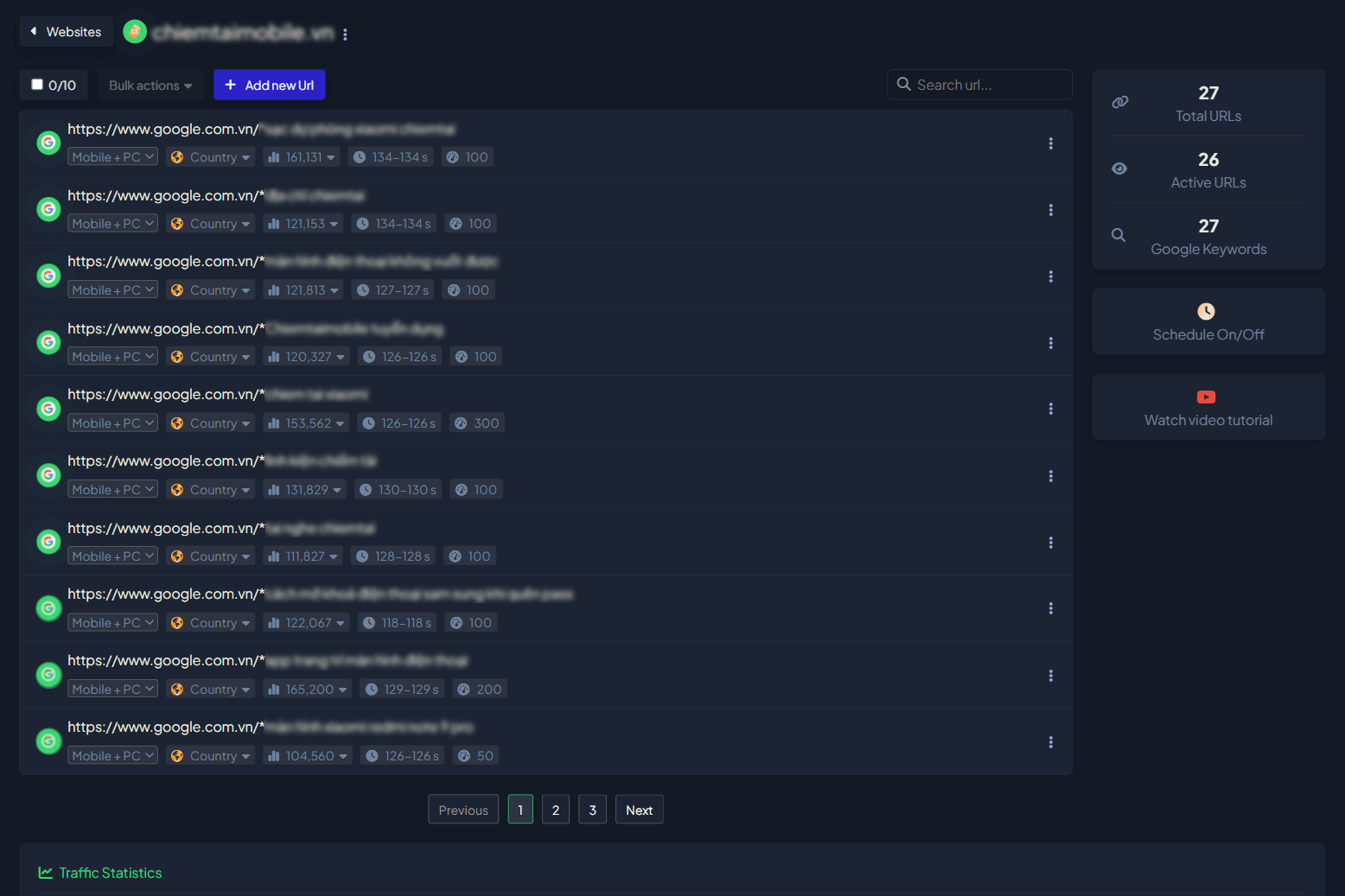Viewport: 1345px width, 896px height.
Task: Click the 300 speed badge
Action: (477, 423)
